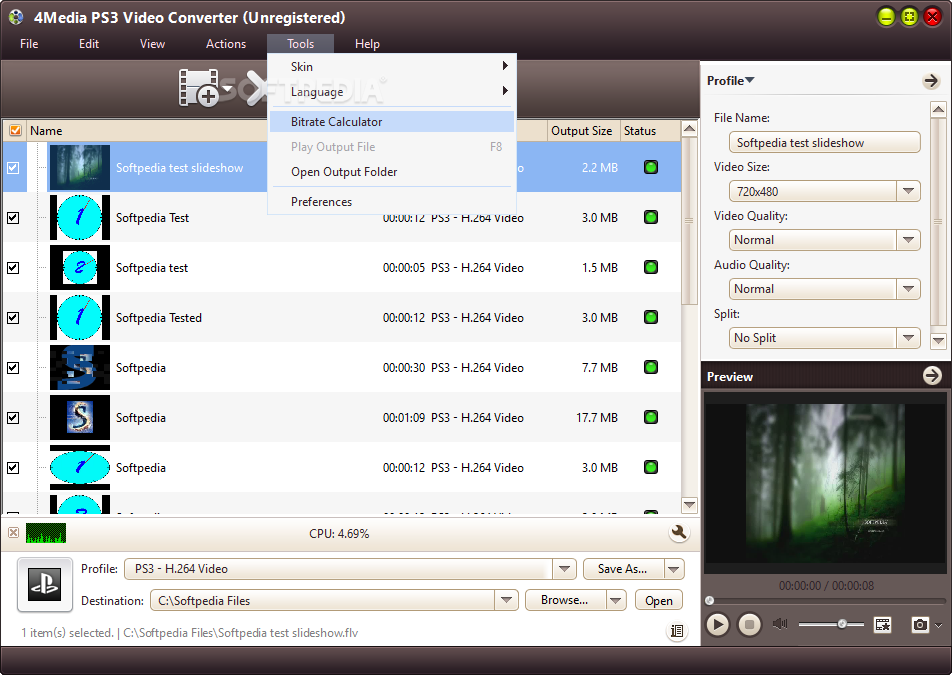Image resolution: width=952 pixels, height=675 pixels.
Task: Click the Open destination button
Action: pyautogui.click(x=659, y=600)
